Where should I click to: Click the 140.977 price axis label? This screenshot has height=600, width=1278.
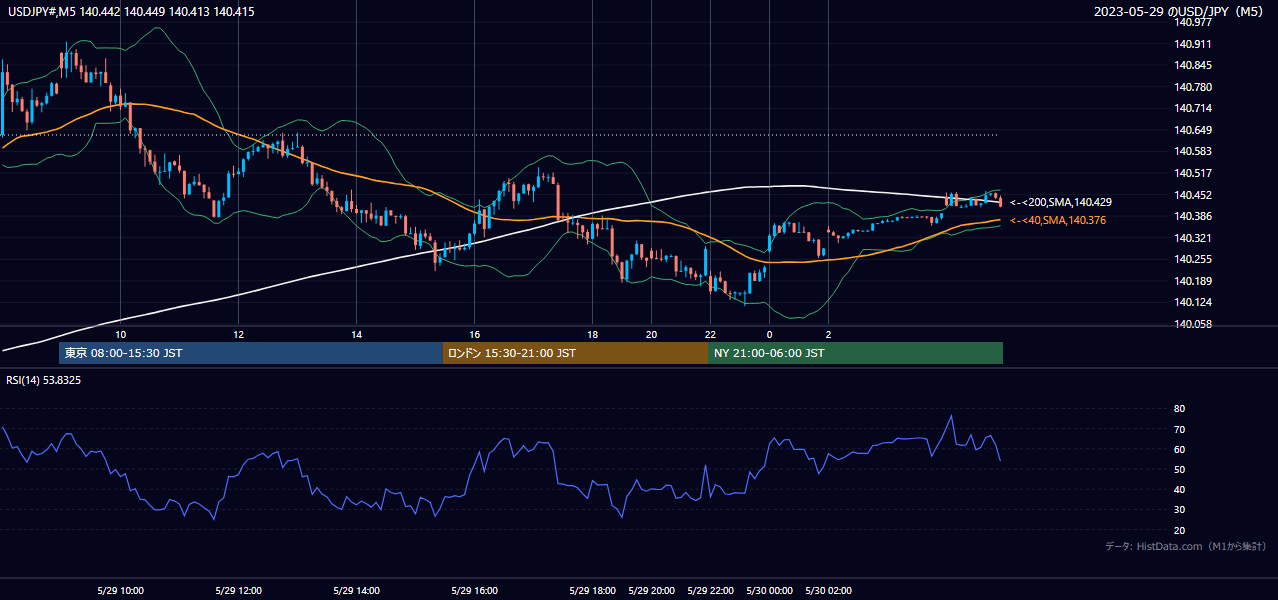[x=1193, y=22]
